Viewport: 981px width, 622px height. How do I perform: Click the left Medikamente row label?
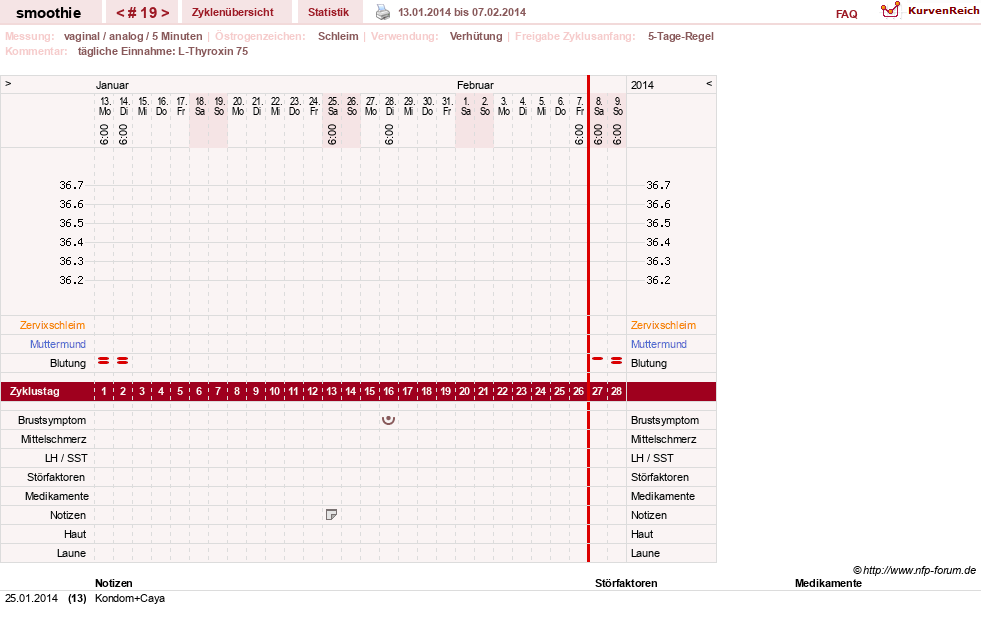click(57, 496)
